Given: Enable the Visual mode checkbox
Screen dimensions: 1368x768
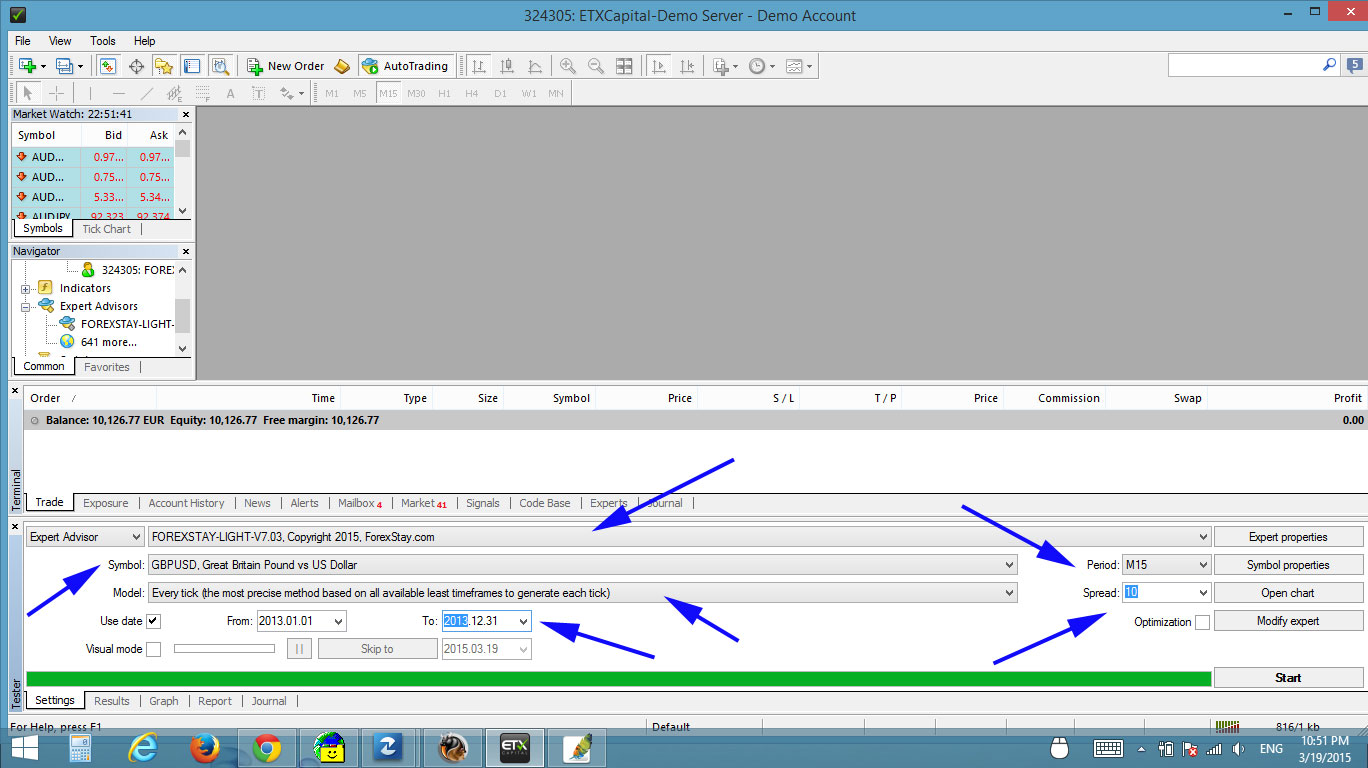Looking at the screenshot, I should pos(153,649).
